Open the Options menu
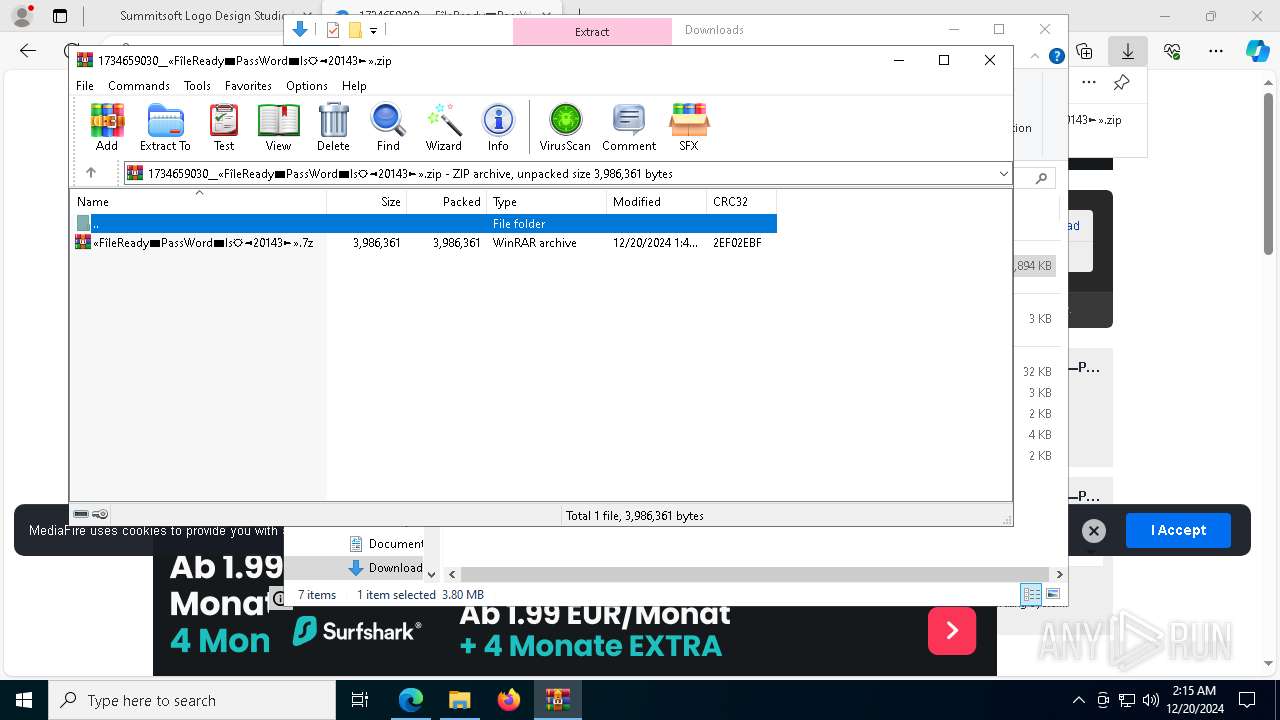The width and height of the screenshot is (1280, 720). coord(307,86)
